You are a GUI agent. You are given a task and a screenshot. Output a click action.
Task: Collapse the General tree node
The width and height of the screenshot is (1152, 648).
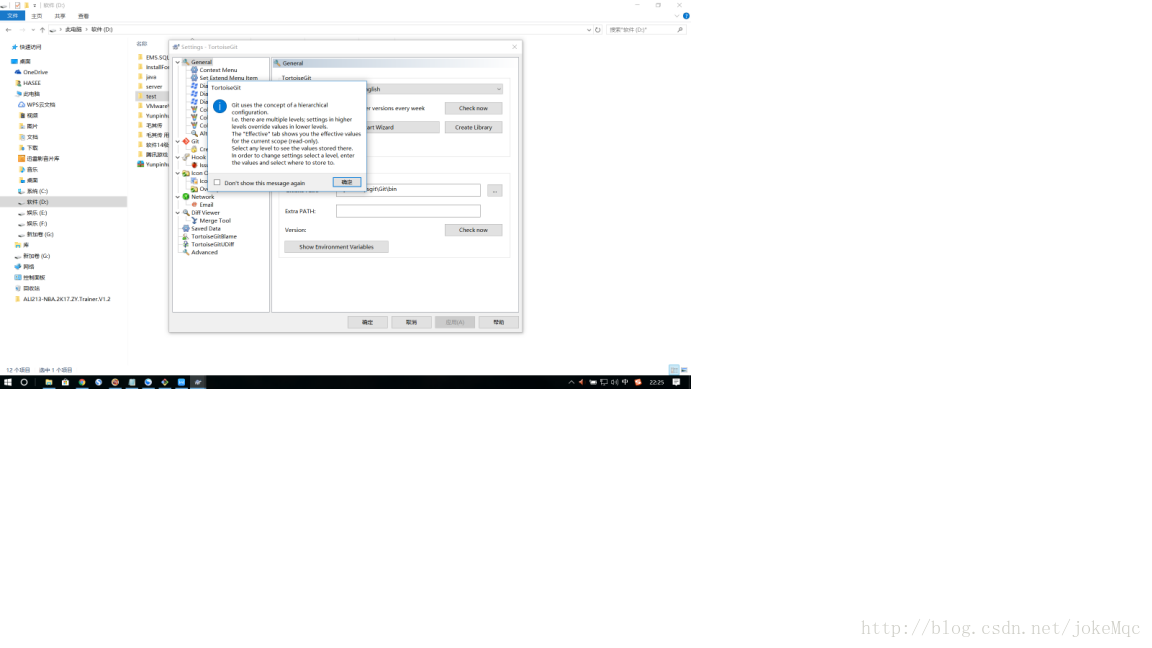178,62
